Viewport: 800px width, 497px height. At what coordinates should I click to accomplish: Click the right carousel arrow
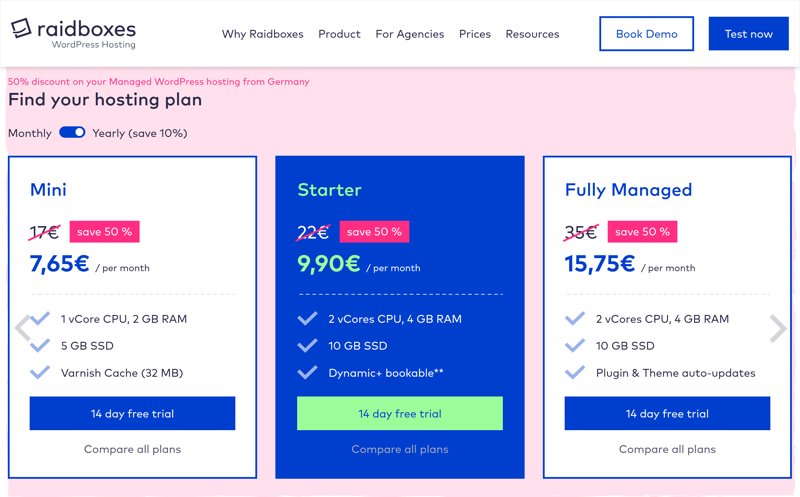click(x=777, y=328)
